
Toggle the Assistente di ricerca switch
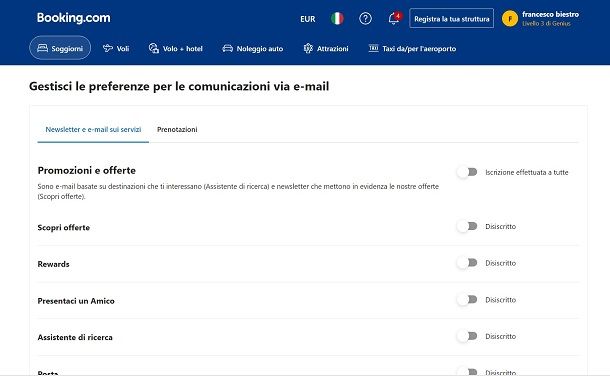(467, 336)
